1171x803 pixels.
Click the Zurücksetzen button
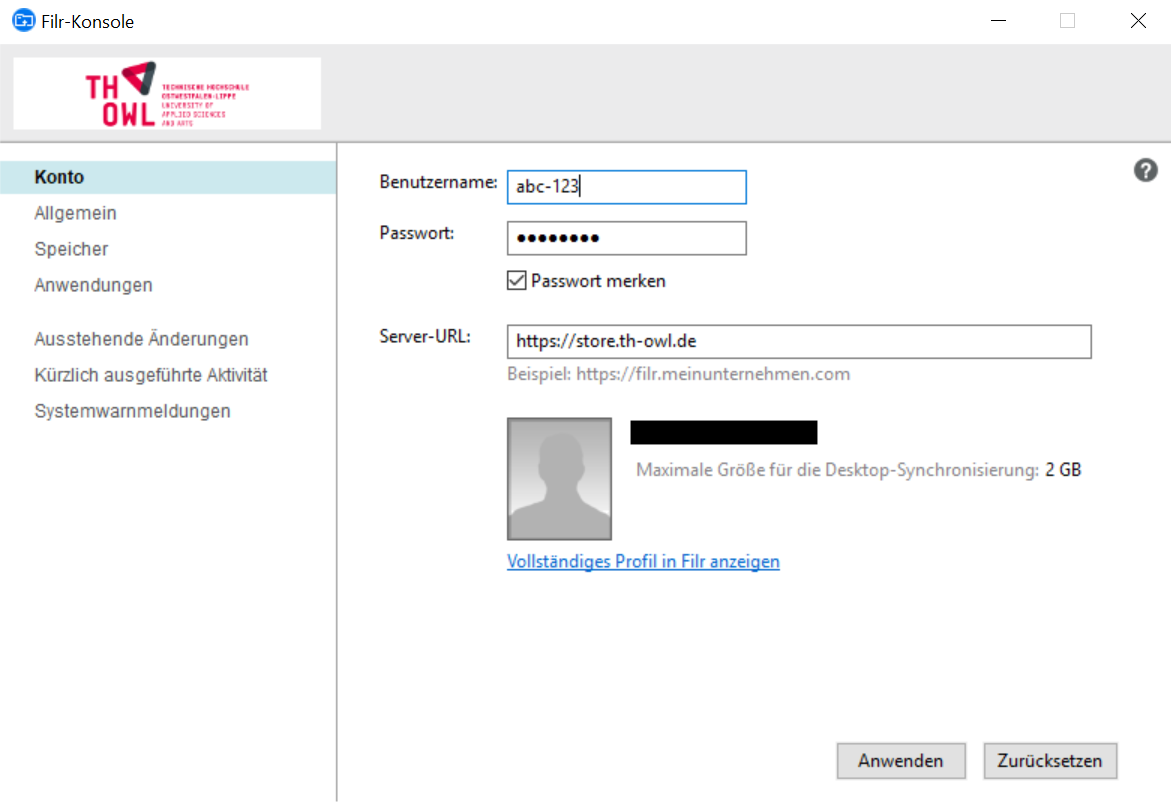tap(1049, 761)
